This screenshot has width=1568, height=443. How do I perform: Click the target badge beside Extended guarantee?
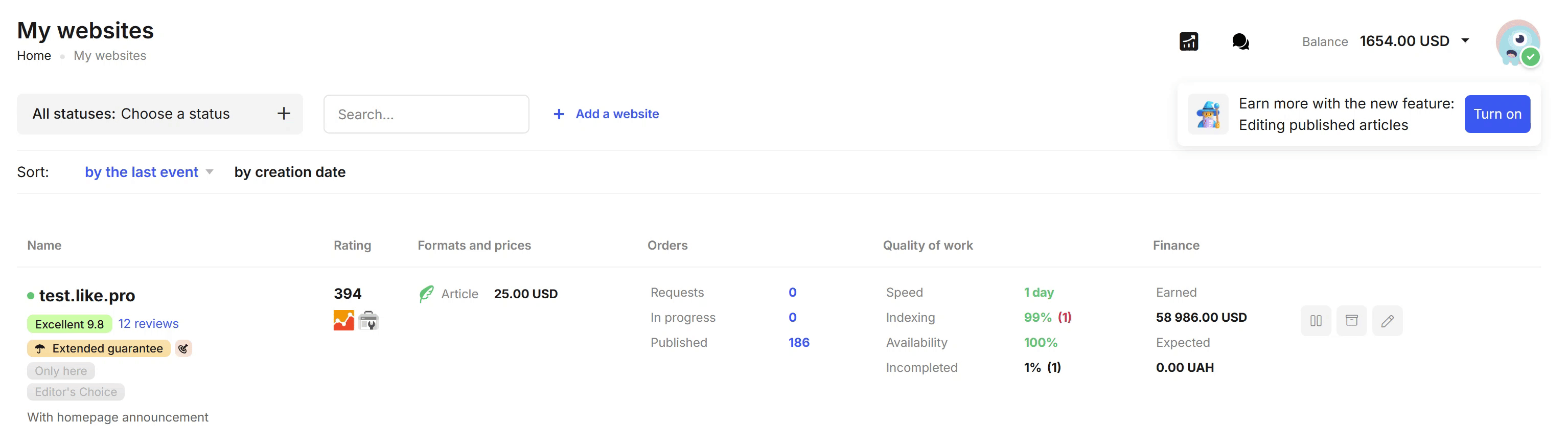pyautogui.click(x=183, y=348)
